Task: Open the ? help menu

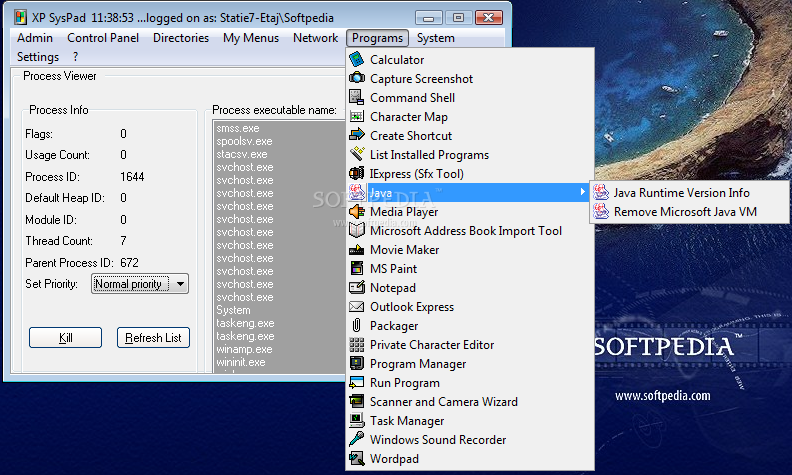Action: pyautogui.click(x=75, y=57)
